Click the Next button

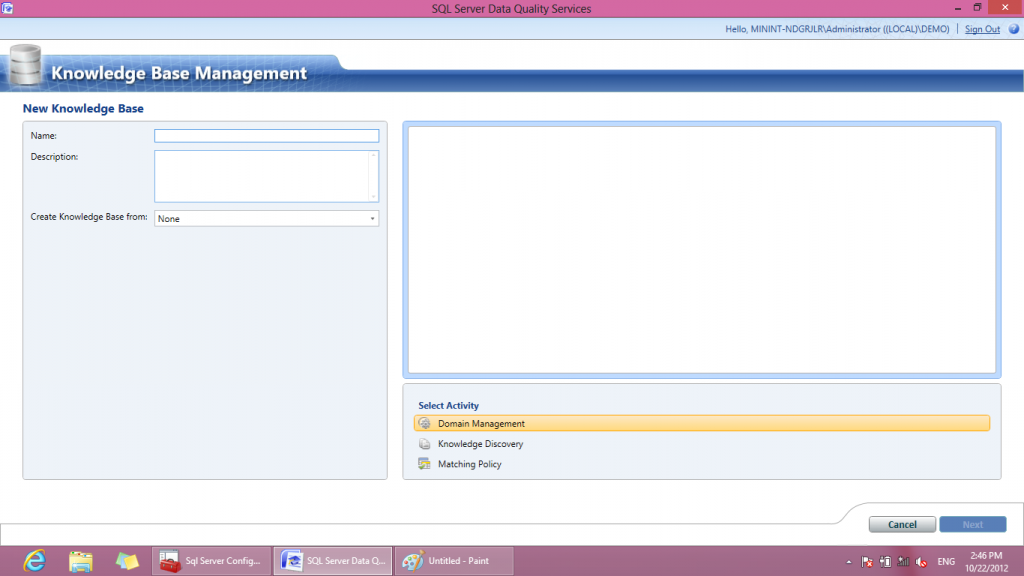pyautogui.click(x=972, y=524)
